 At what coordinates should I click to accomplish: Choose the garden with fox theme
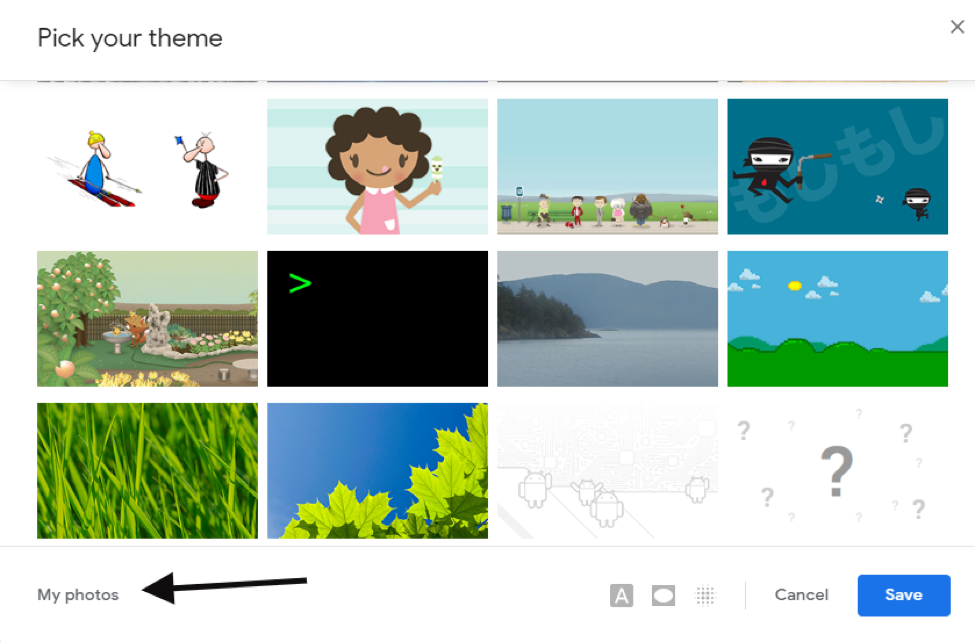(x=147, y=319)
